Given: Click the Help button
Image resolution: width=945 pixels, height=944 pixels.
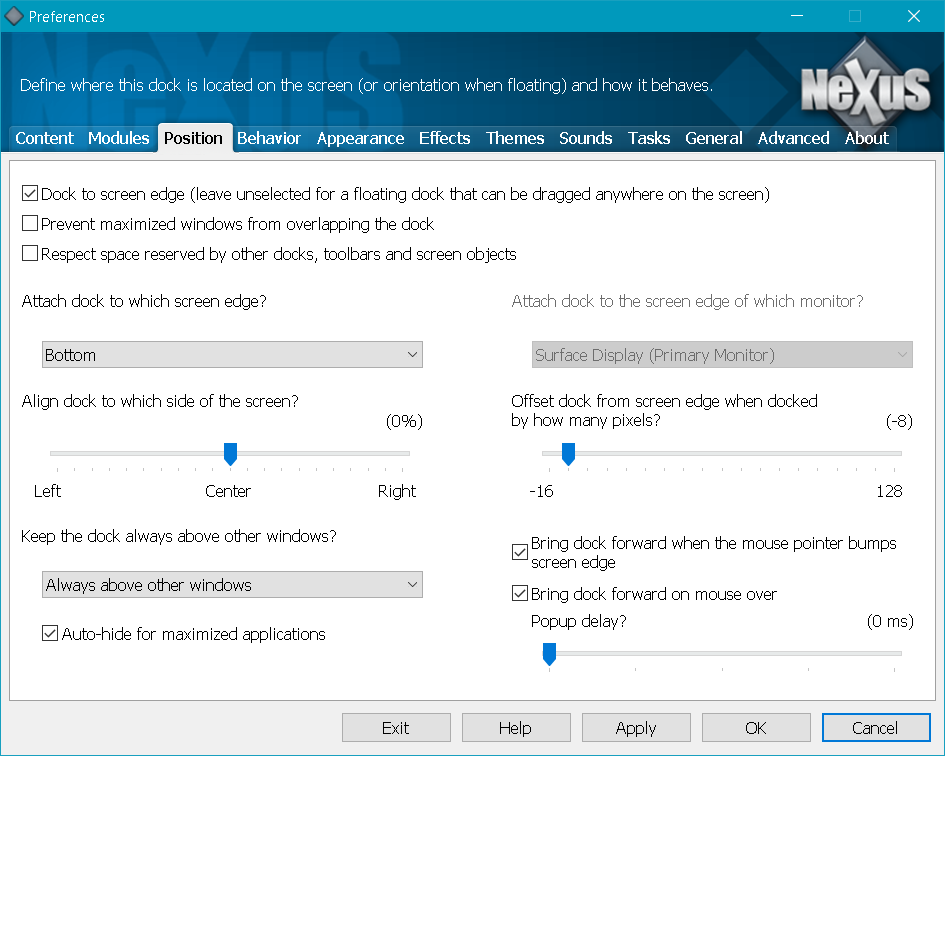Looking at the screenshot, I should pos(515,728).
